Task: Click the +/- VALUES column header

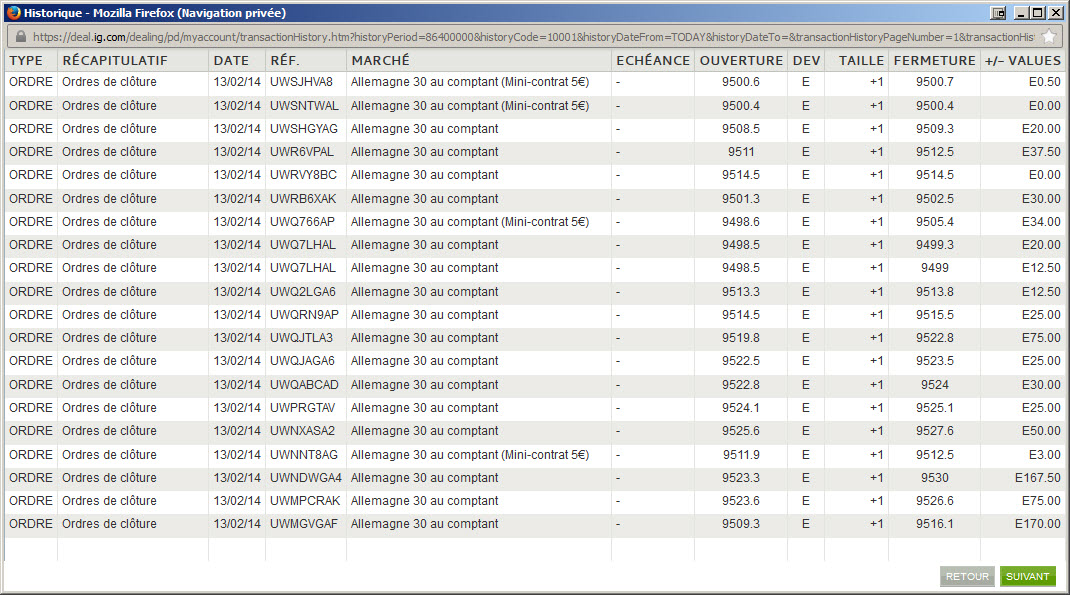Action: click(x=1023, y=61)
